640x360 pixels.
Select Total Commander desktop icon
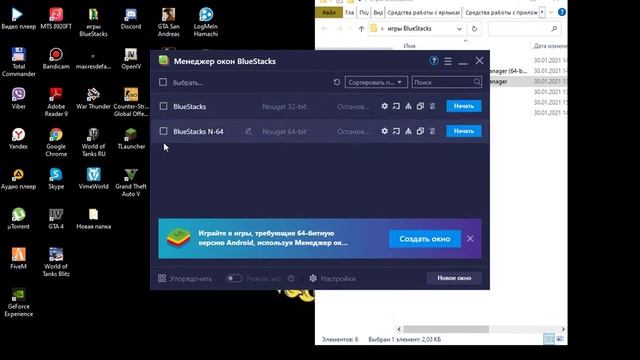[18, 62]
